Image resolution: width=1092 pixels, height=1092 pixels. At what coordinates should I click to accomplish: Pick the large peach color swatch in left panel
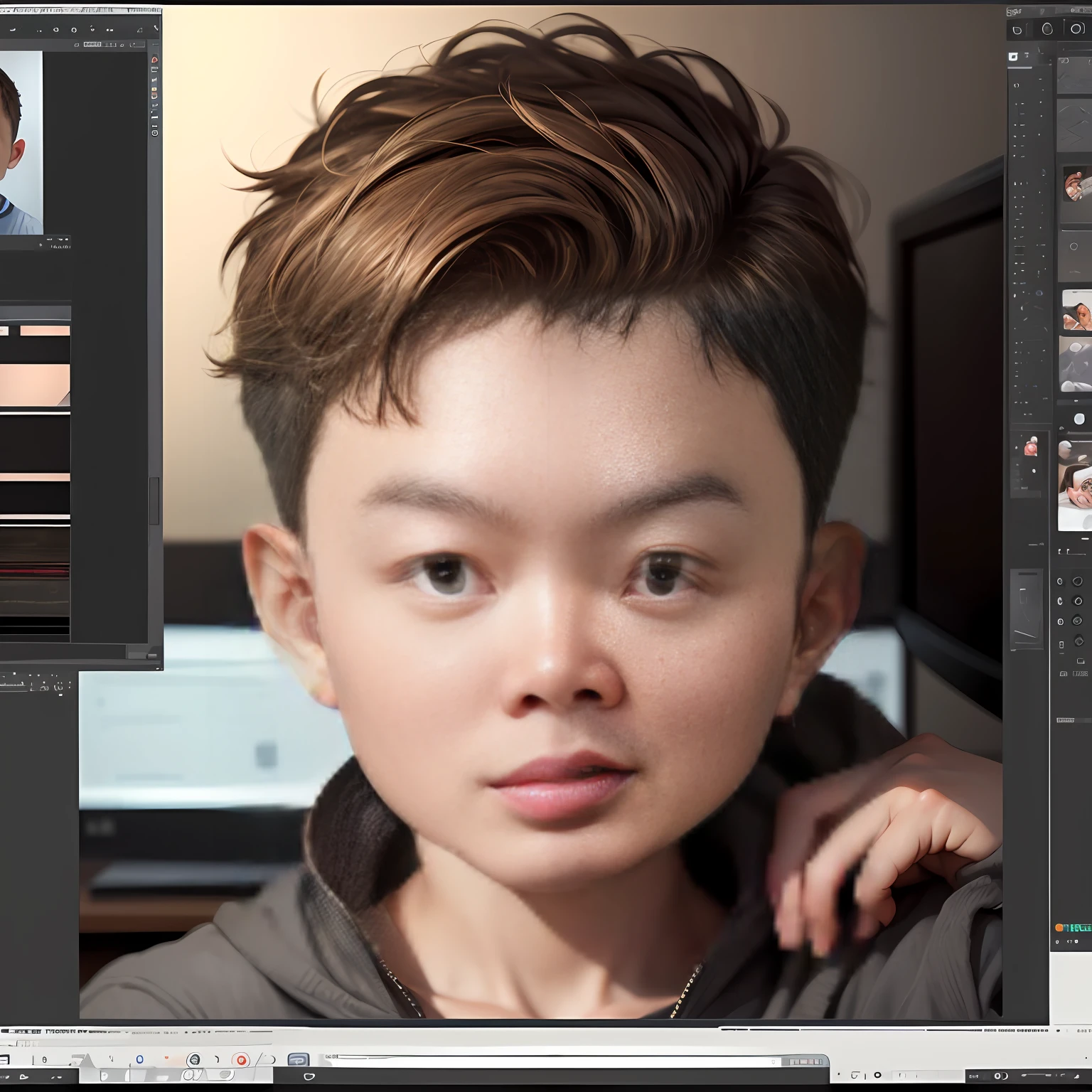click(x=35, y=385)
